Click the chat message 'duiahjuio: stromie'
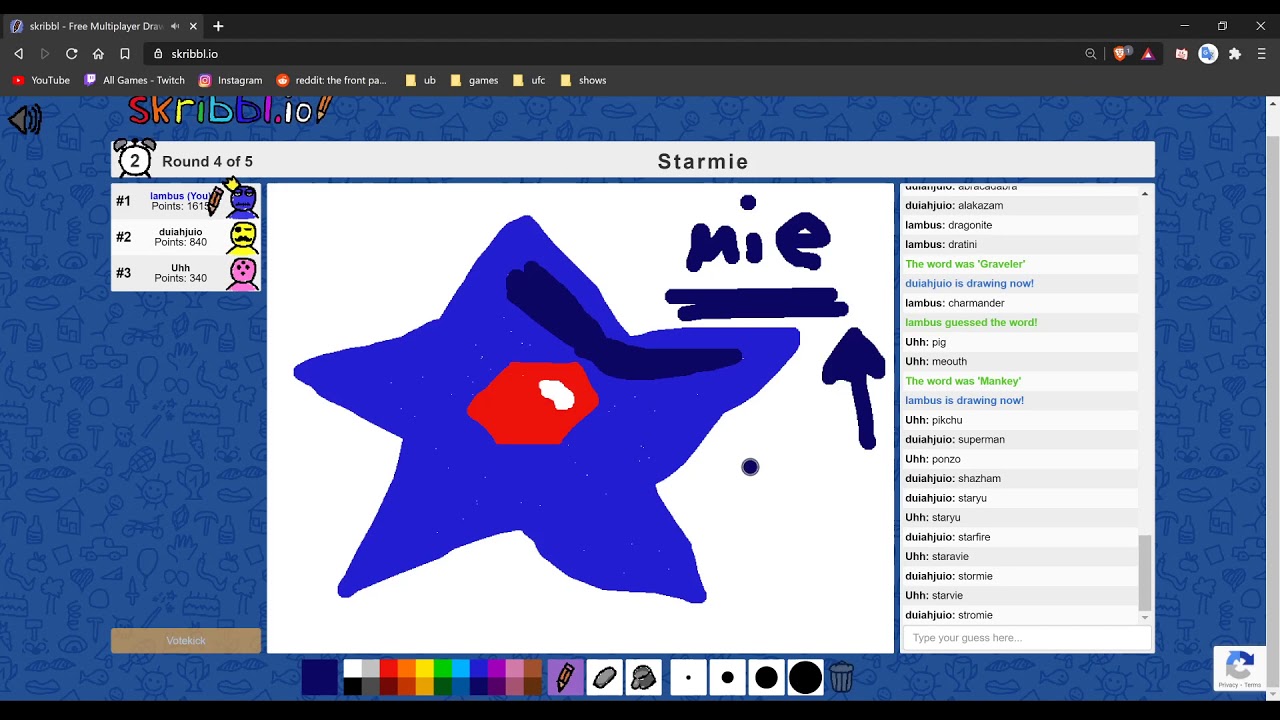Viewport: 1280px width, 720px height. coord(949,615)
